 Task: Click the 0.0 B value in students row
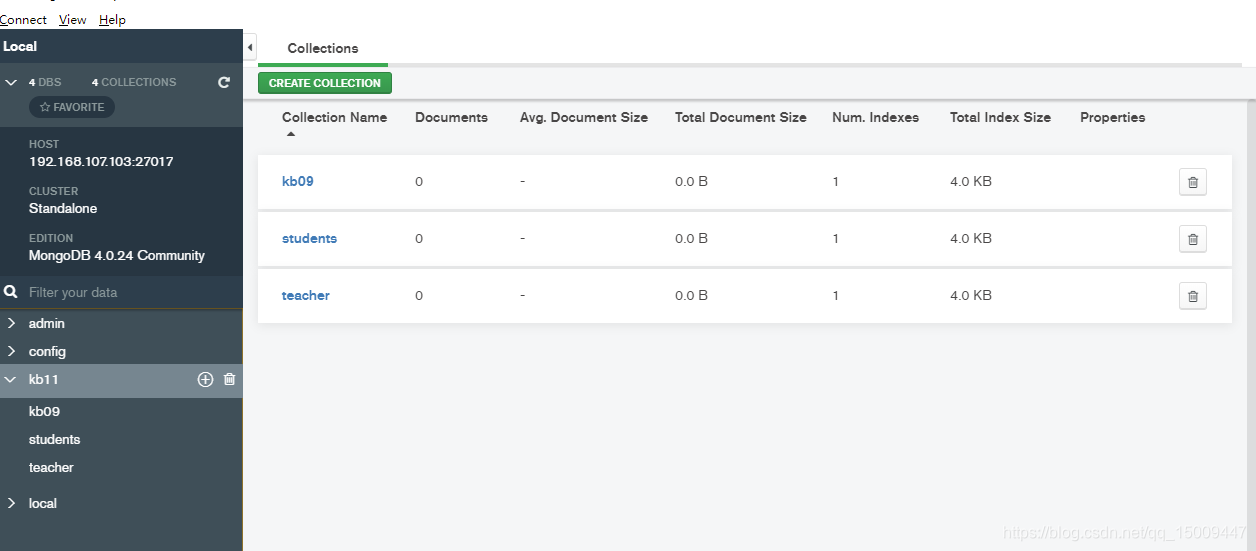pos(691,238)
